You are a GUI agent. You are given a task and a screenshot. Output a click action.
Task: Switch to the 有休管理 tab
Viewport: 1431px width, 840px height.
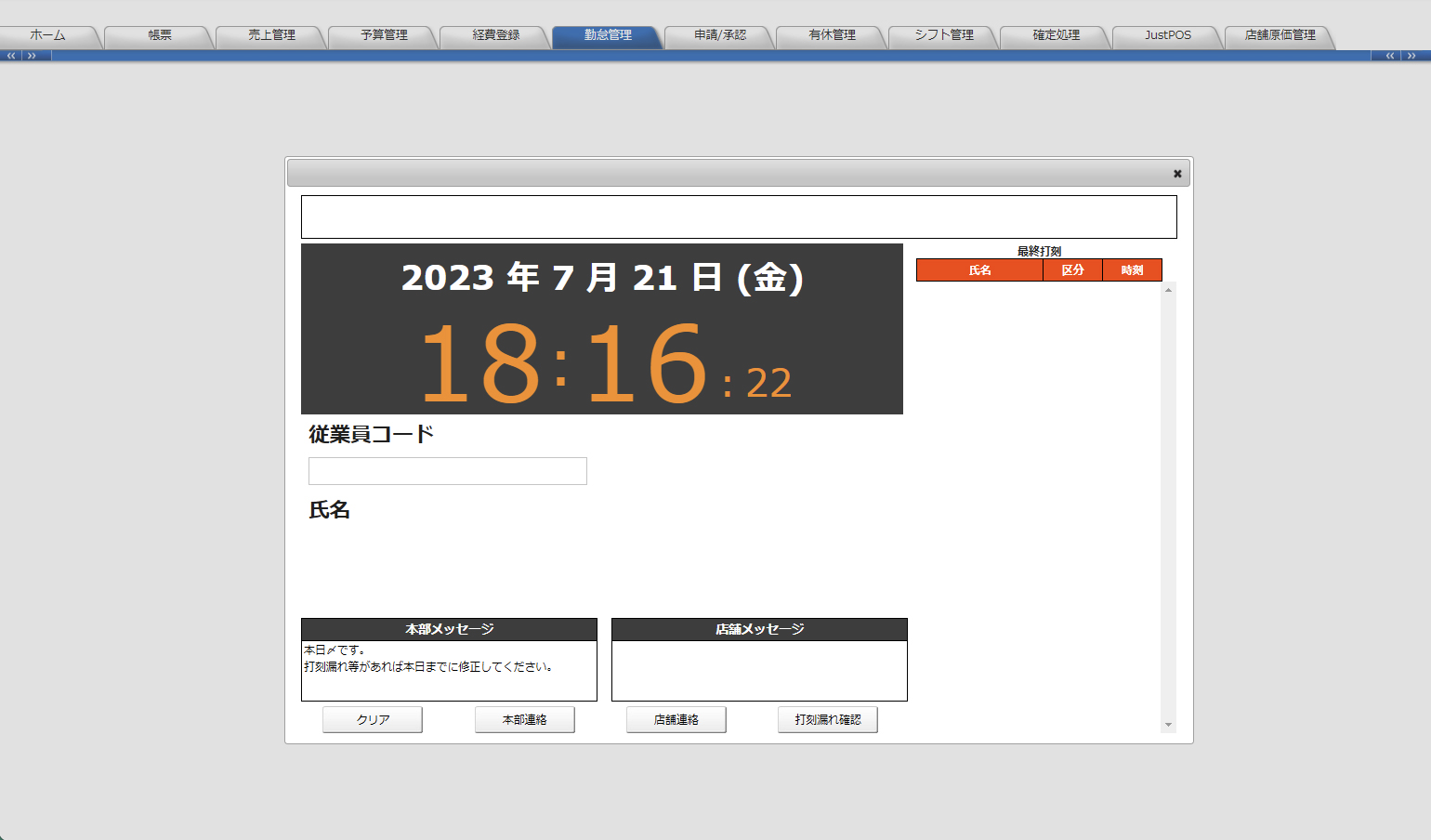point(832,35)
